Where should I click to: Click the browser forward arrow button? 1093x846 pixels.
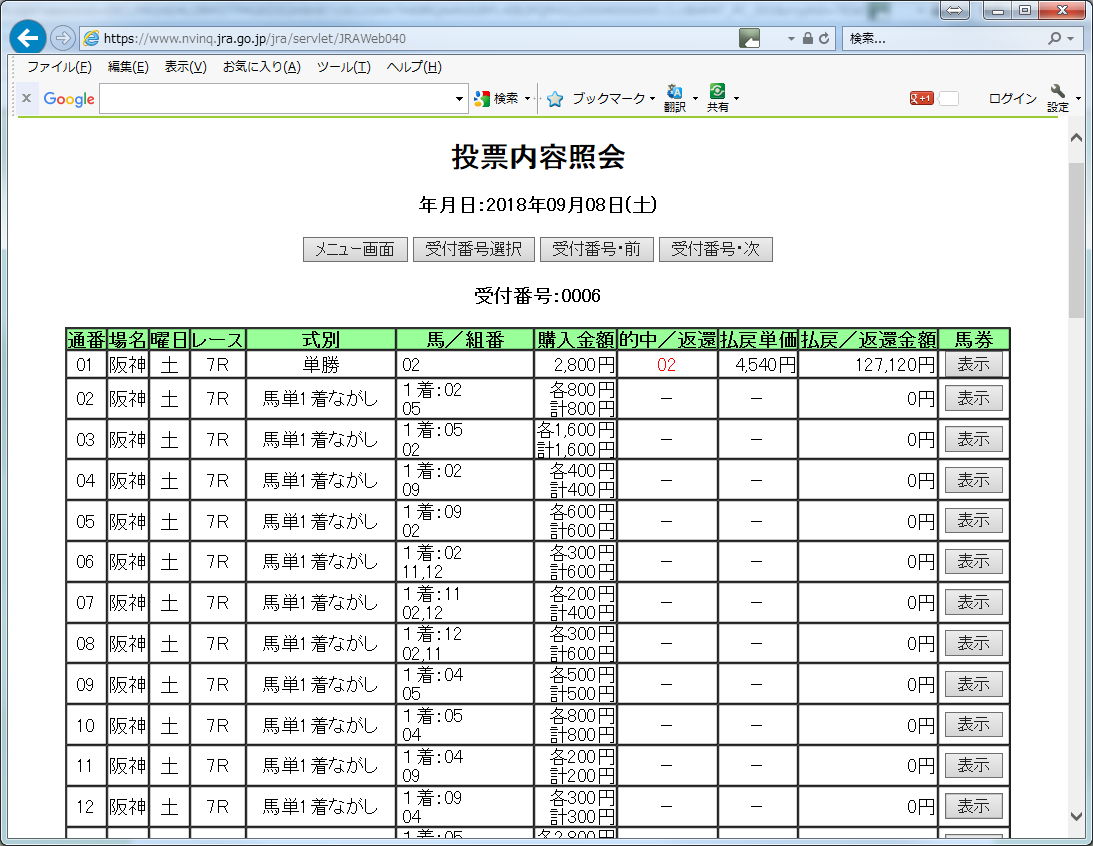(x=63, y=38)
